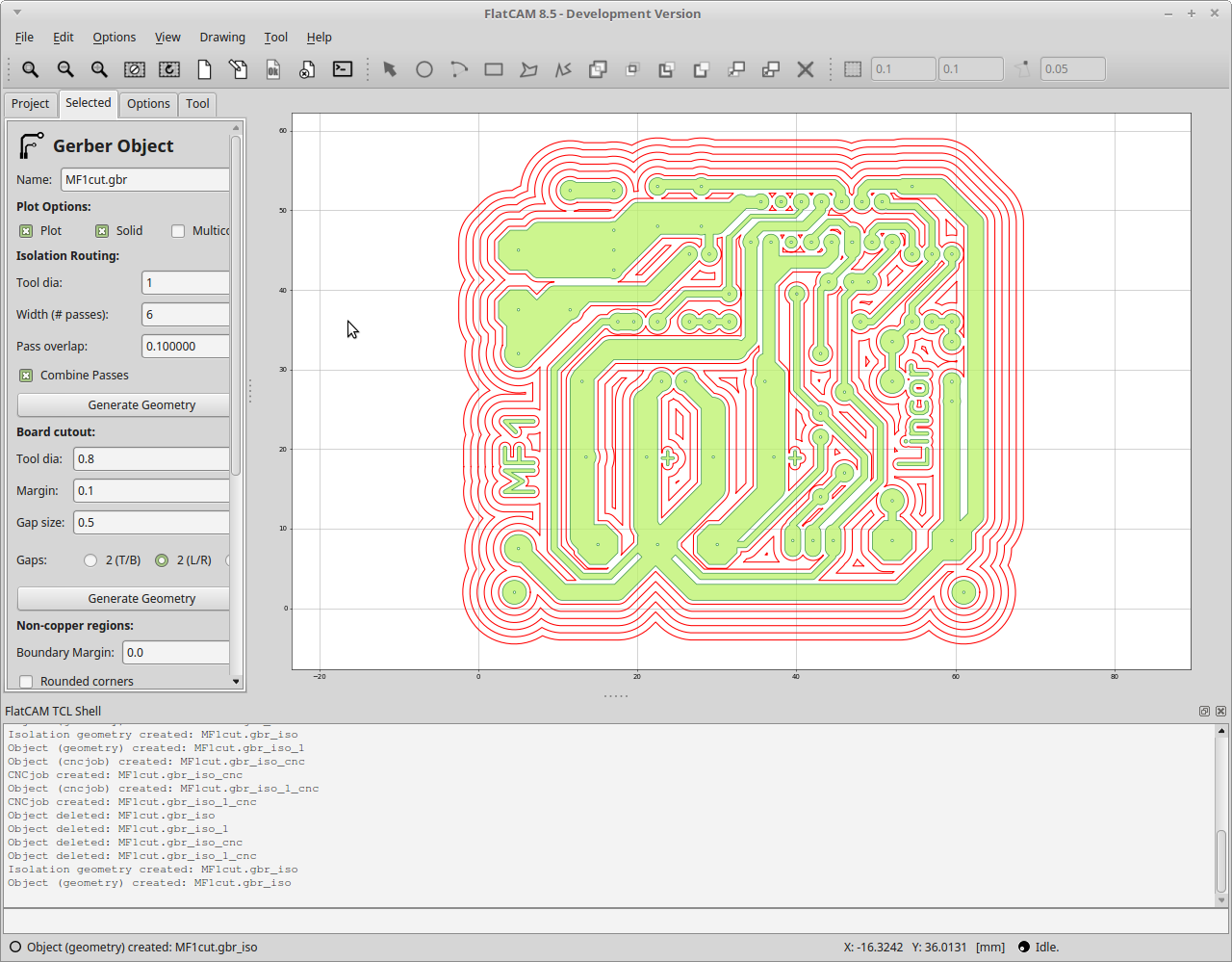
Task: Uncheck the Solid plot option
Action: [x=102, y=231]
